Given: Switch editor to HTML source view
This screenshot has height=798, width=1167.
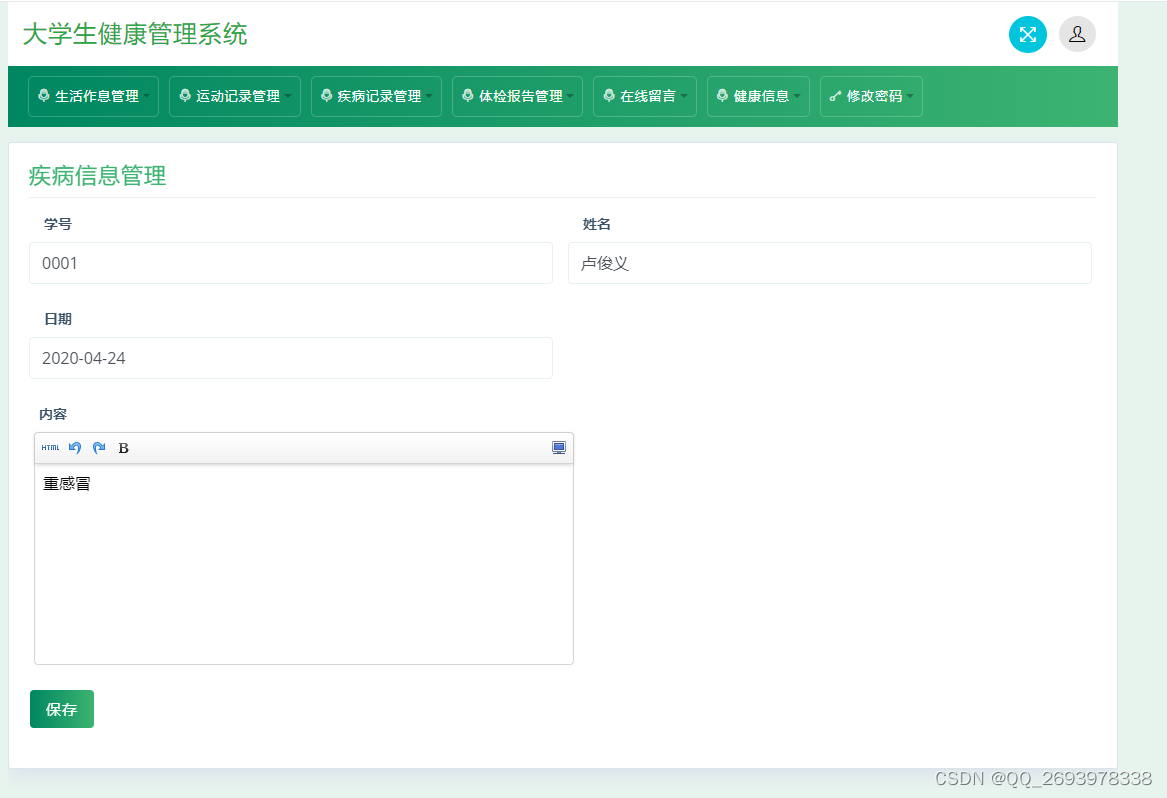Looking at the screenshot, I should 50,447.
